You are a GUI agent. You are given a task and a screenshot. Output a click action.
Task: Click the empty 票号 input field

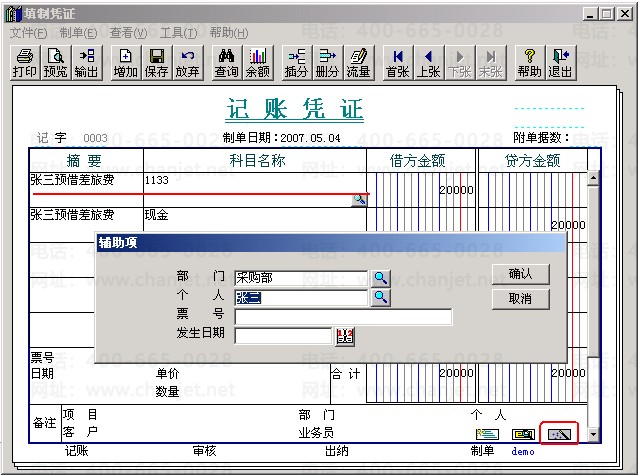pos(343,317)
